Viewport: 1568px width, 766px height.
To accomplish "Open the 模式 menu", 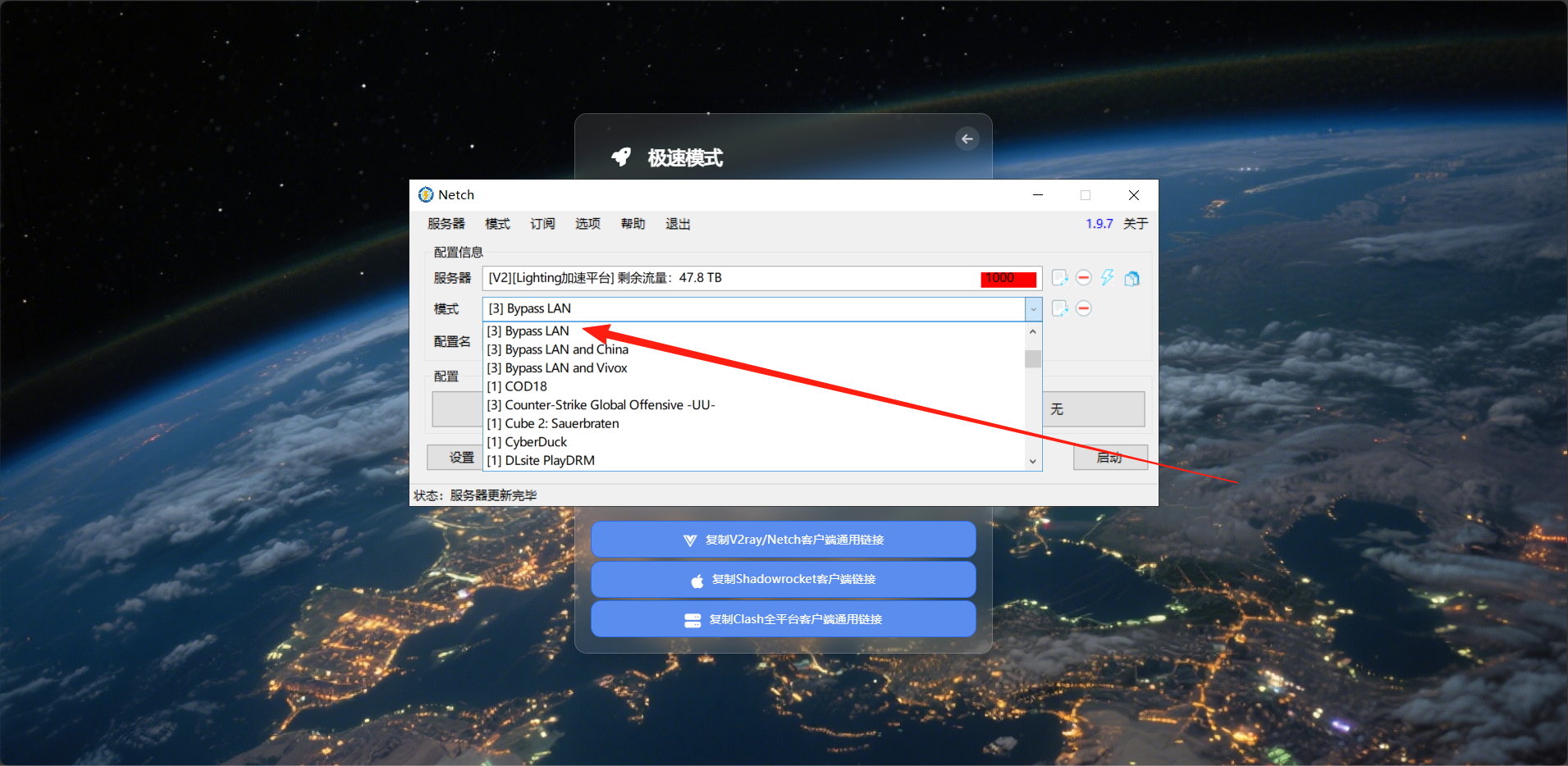I will [497, 224].
